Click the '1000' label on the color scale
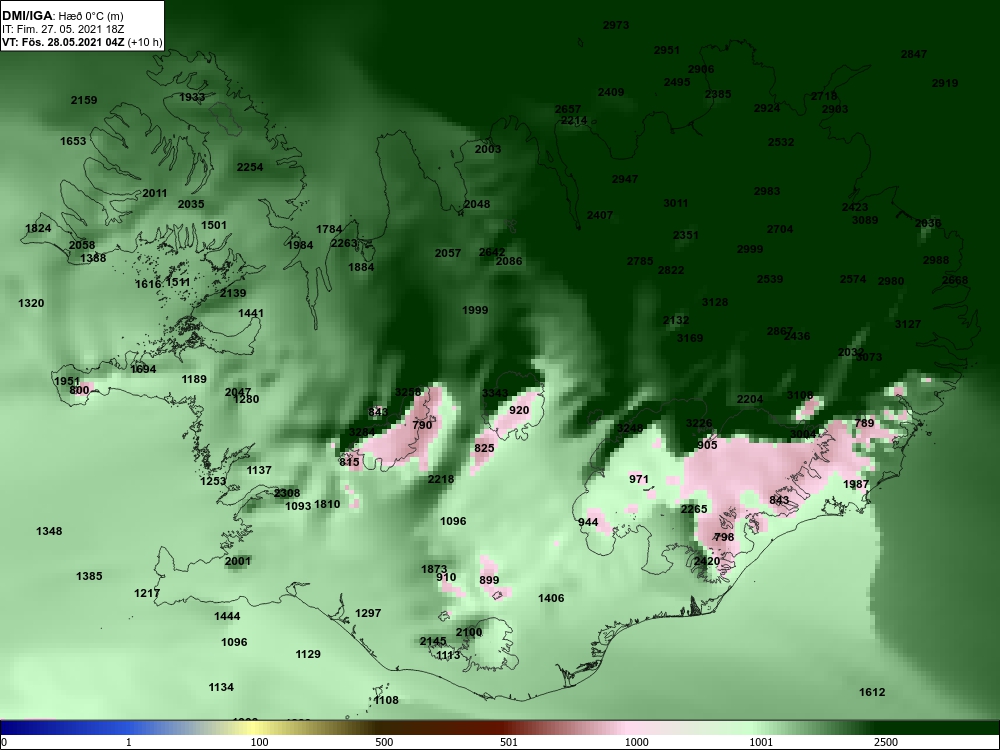Viewport: 1000px width, 750px height. 636,742
